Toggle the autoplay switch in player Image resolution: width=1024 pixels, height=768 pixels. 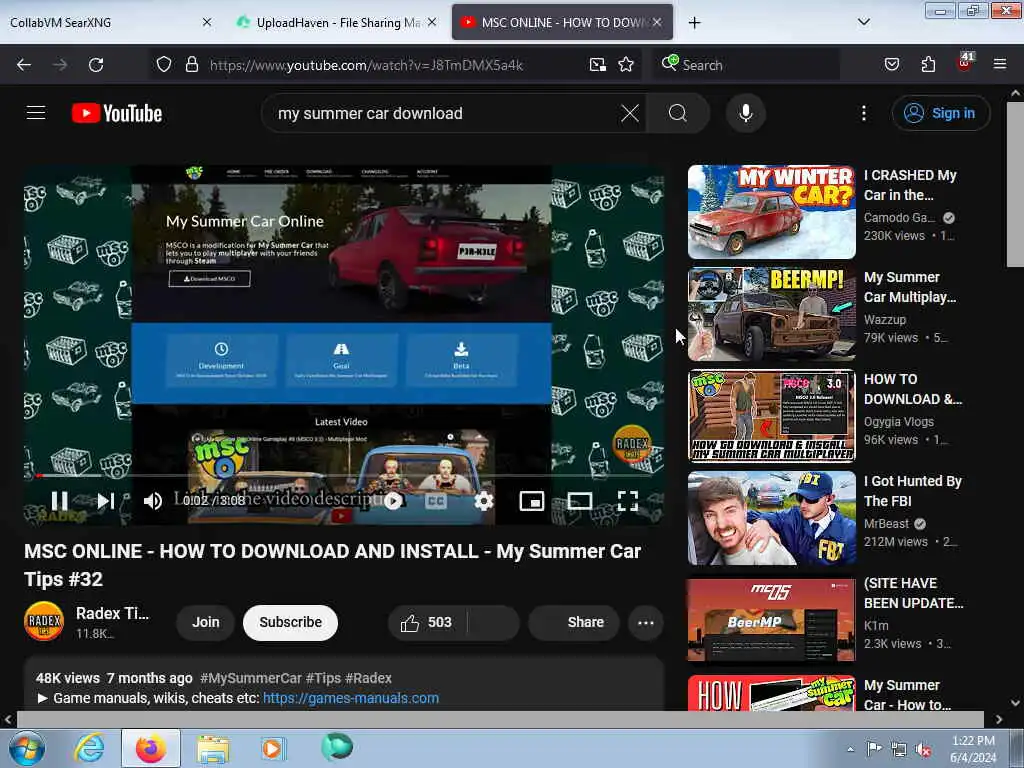coord(392,501)
